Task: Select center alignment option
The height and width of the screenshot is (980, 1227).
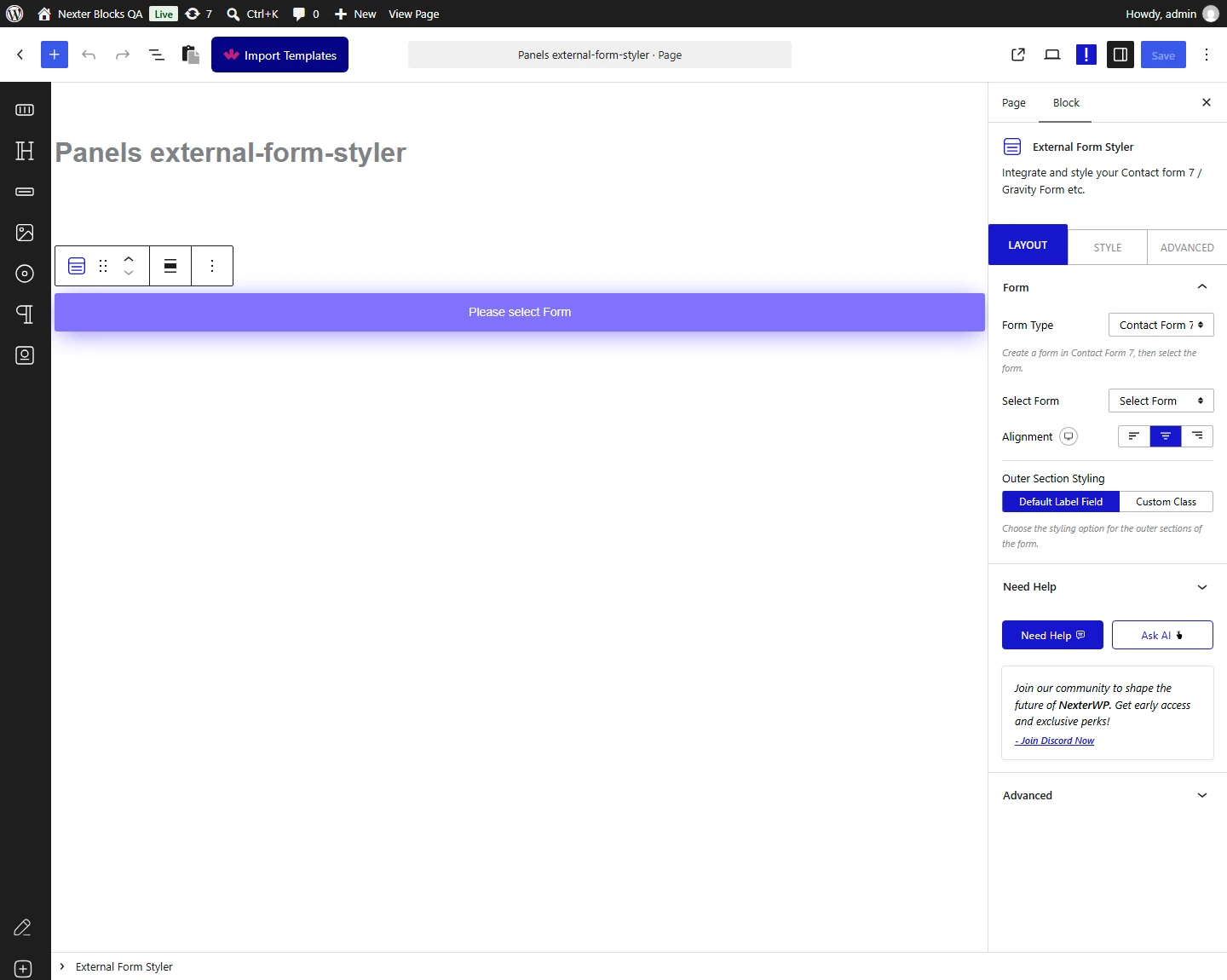Action: pyautogui.click(x=1166, y=436)
